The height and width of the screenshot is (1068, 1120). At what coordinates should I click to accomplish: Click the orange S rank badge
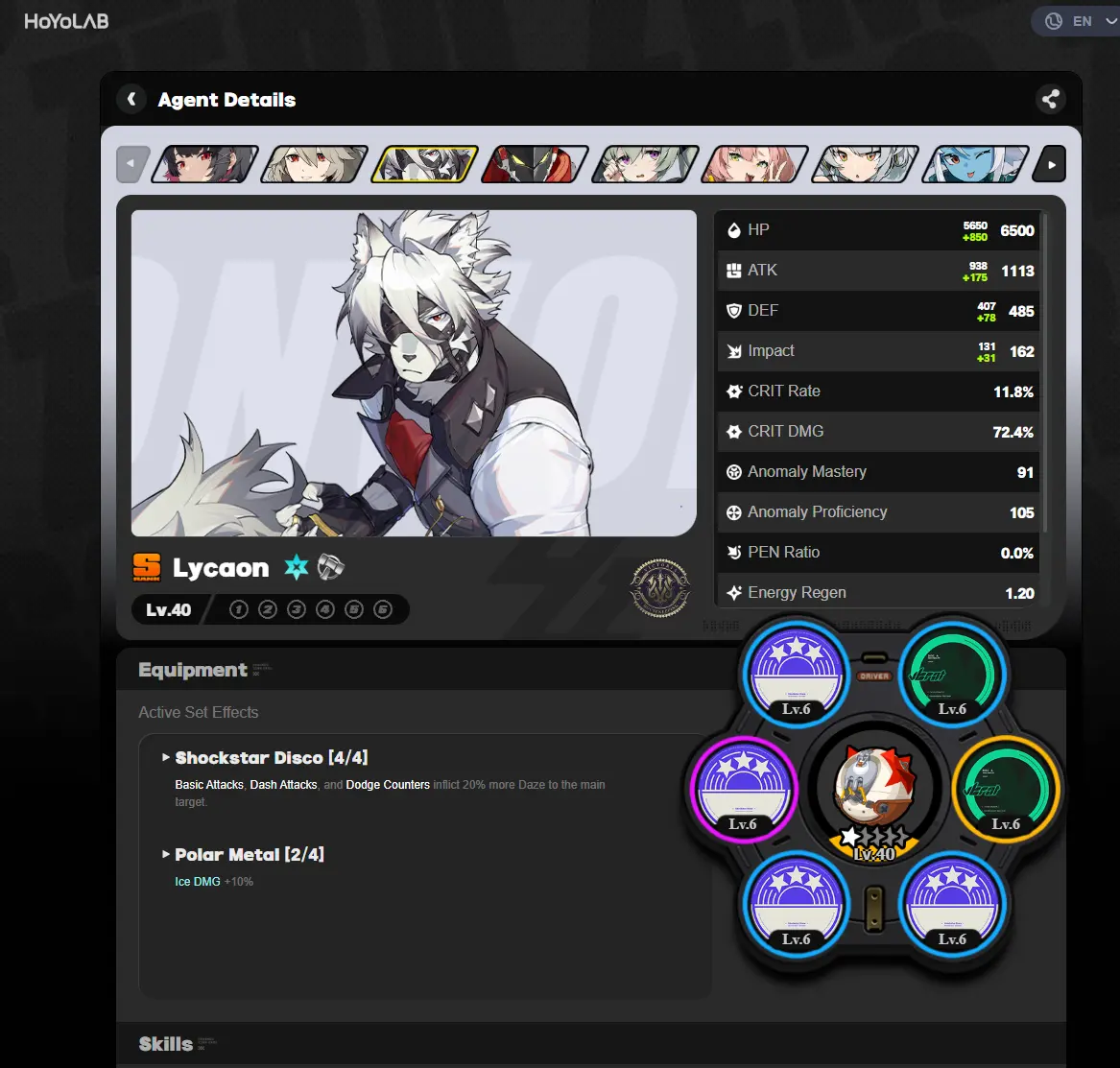coord(147,567)
